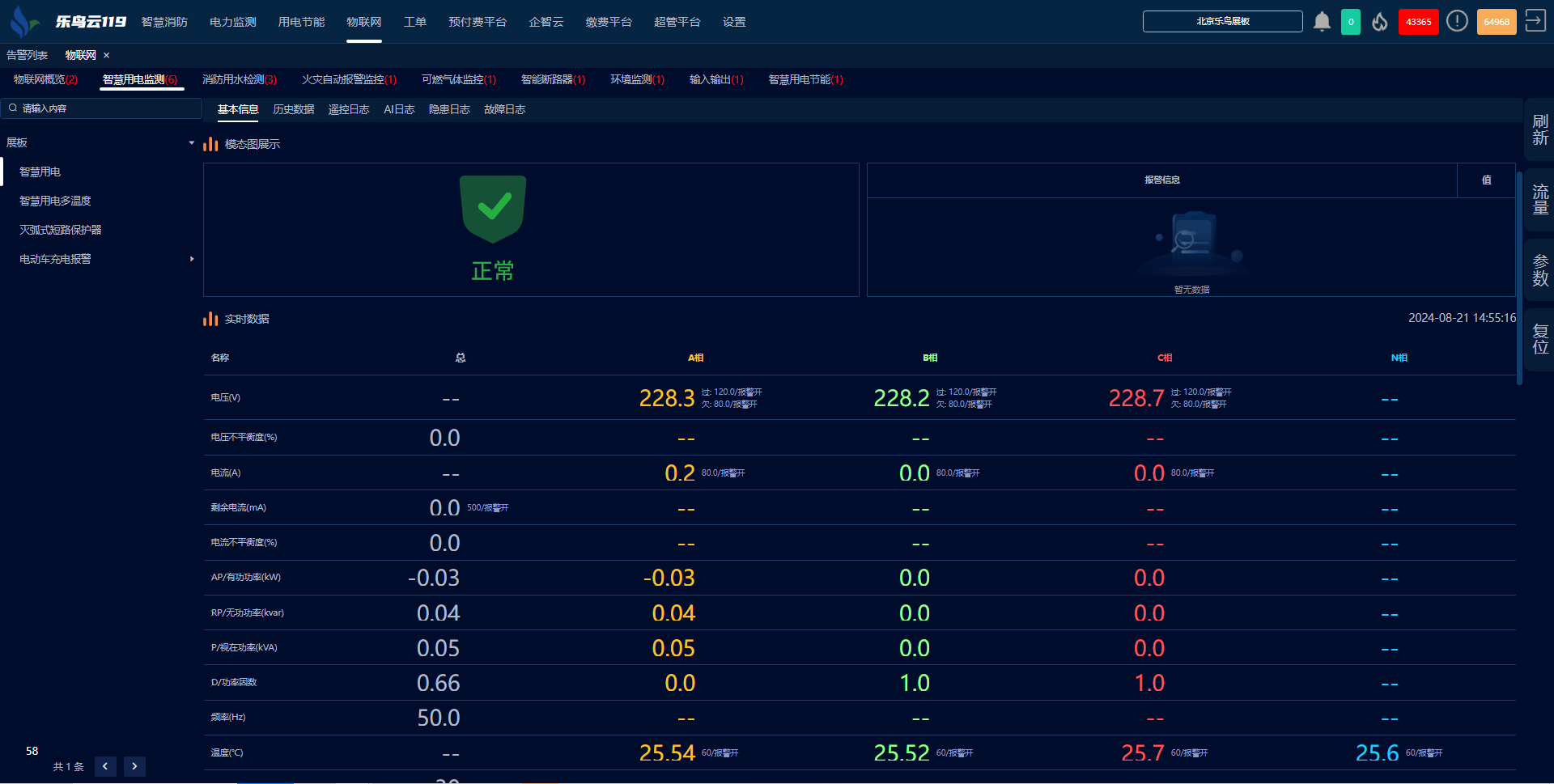Click the fire alarm flame icon
This screenshot has height=784, width=1554.
pyautogui.click(x=1380, y=22)
